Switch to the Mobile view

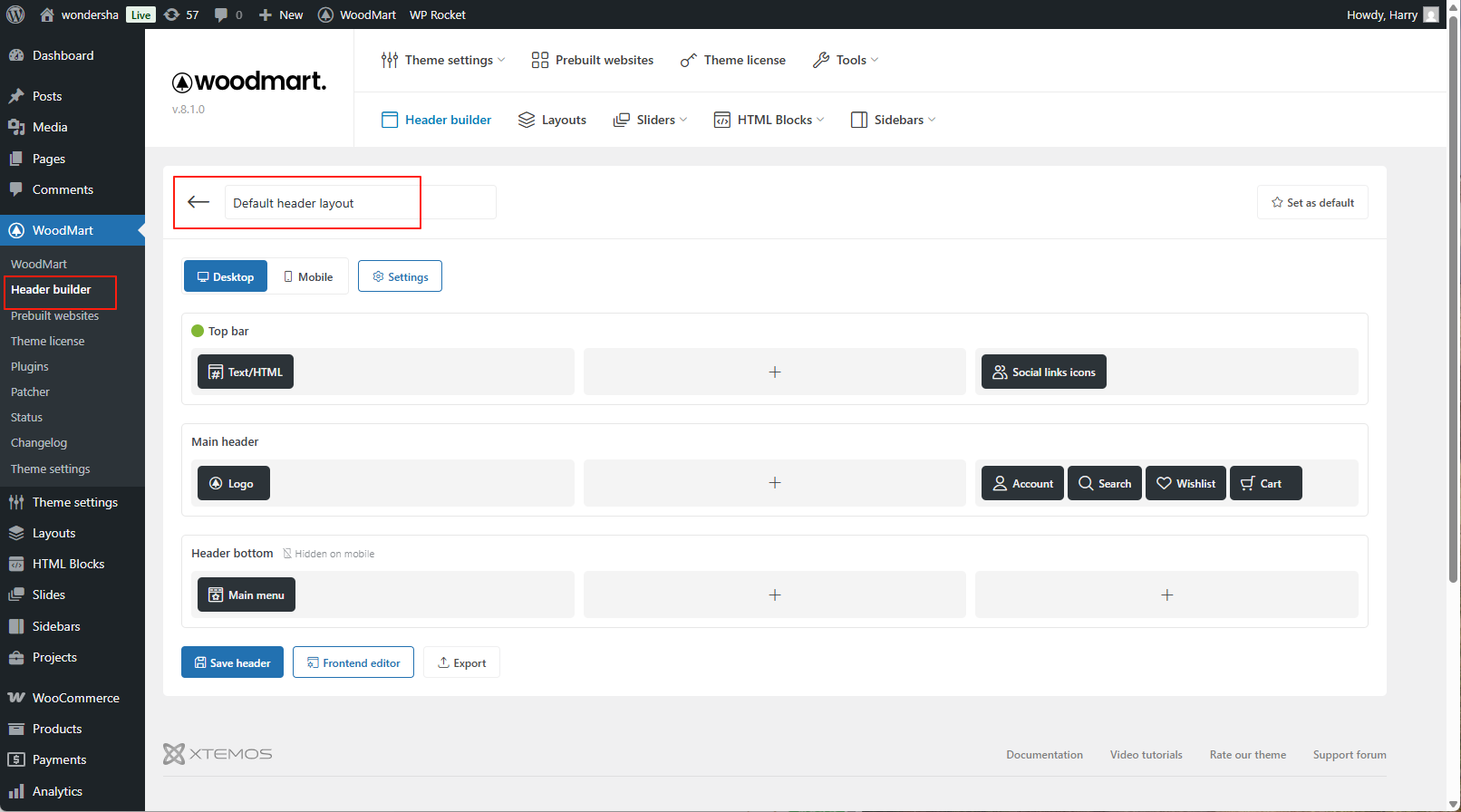(x=308, y=276)
